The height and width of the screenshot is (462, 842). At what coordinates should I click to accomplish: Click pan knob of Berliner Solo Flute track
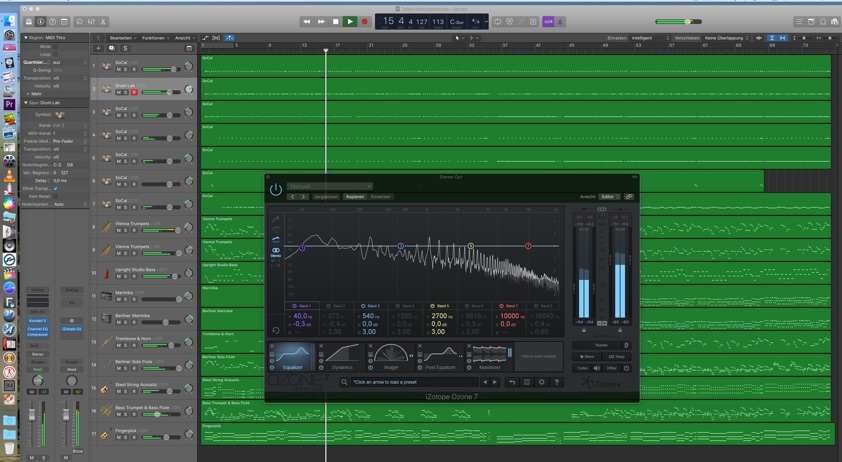[188, 365]
